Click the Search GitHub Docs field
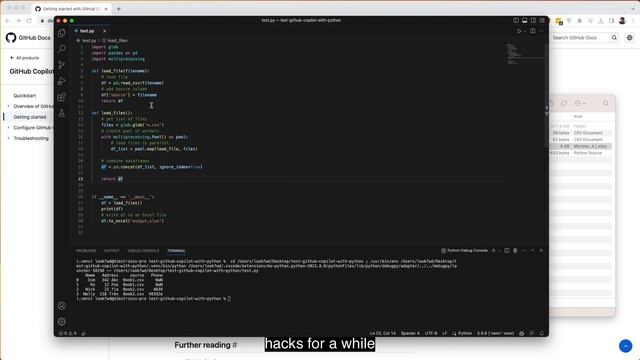Screen dimensions: 640x360 [580, 38]
